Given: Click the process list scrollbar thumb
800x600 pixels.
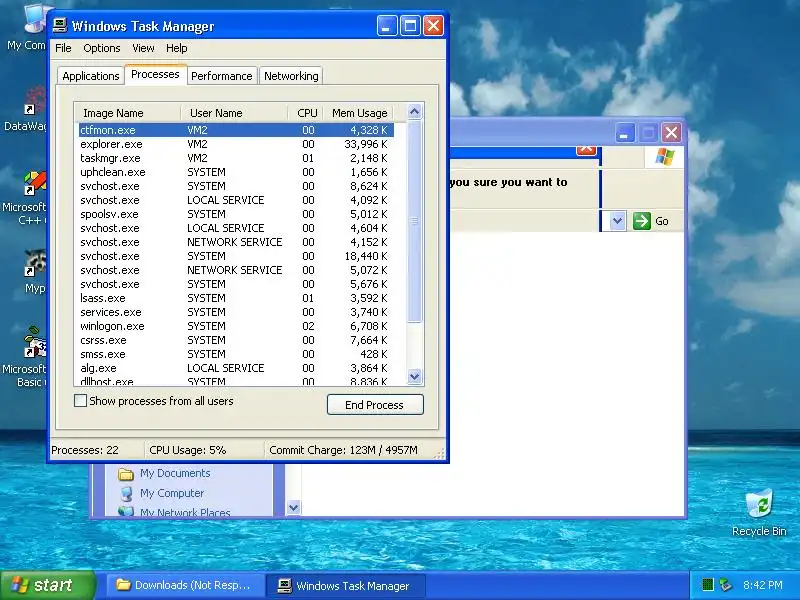Looking at the screenshot, I should pyautogui.click(x=414, y=221).
